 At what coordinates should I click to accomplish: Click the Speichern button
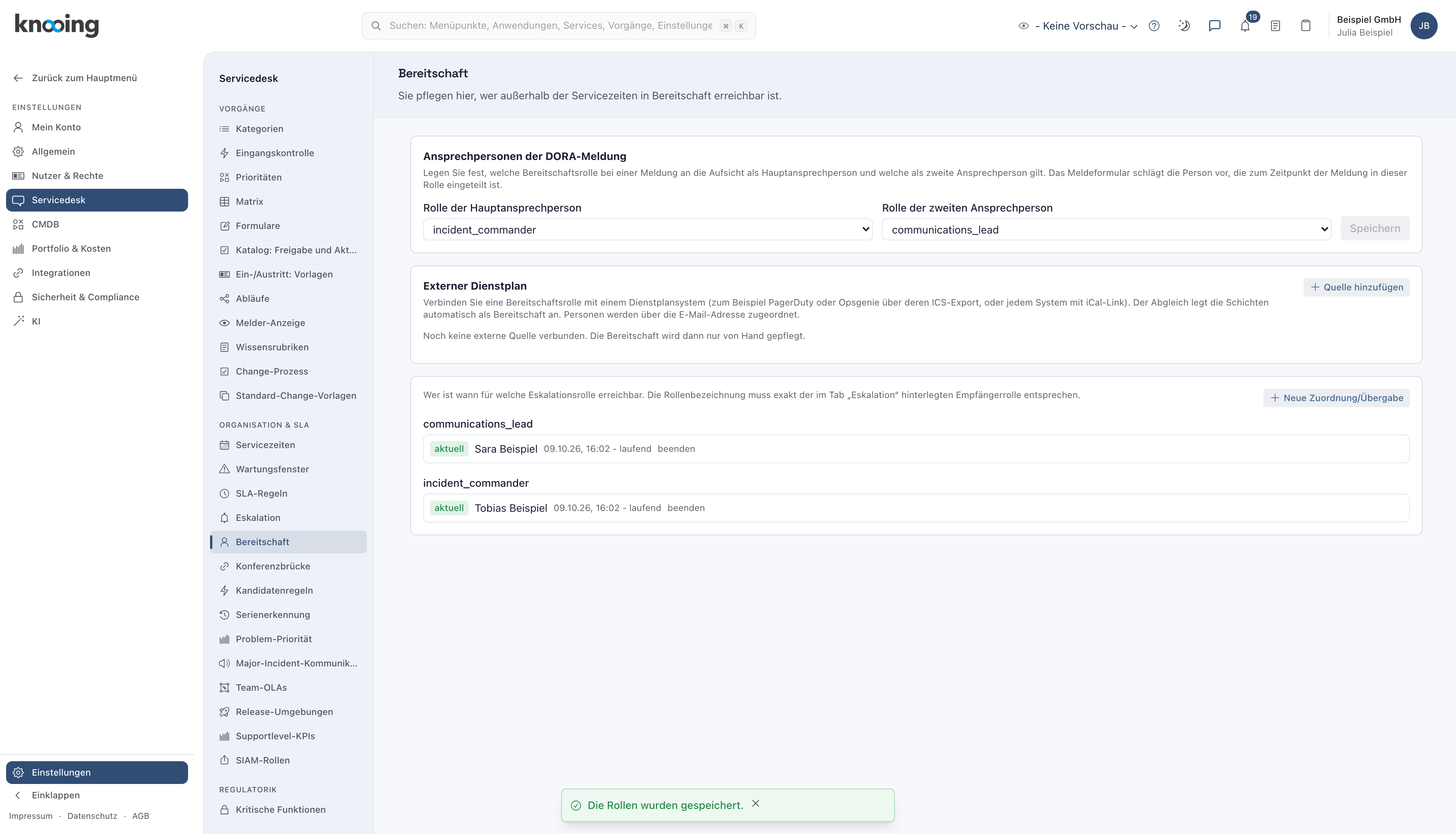[1374, 229]
